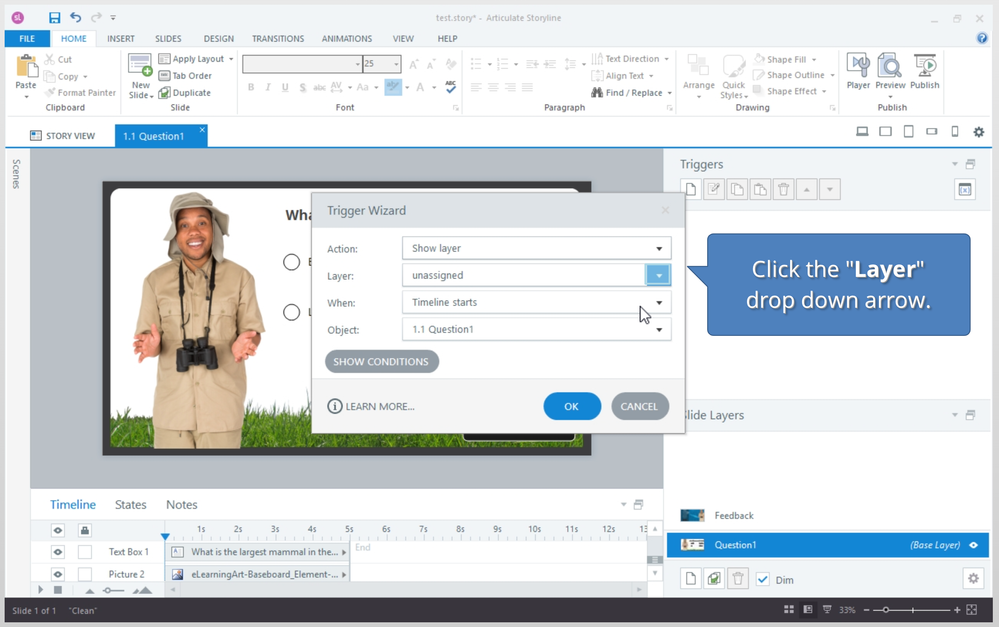Open the States tab beside Timeline
Screen dimensions: 999x627
[130, 505]
